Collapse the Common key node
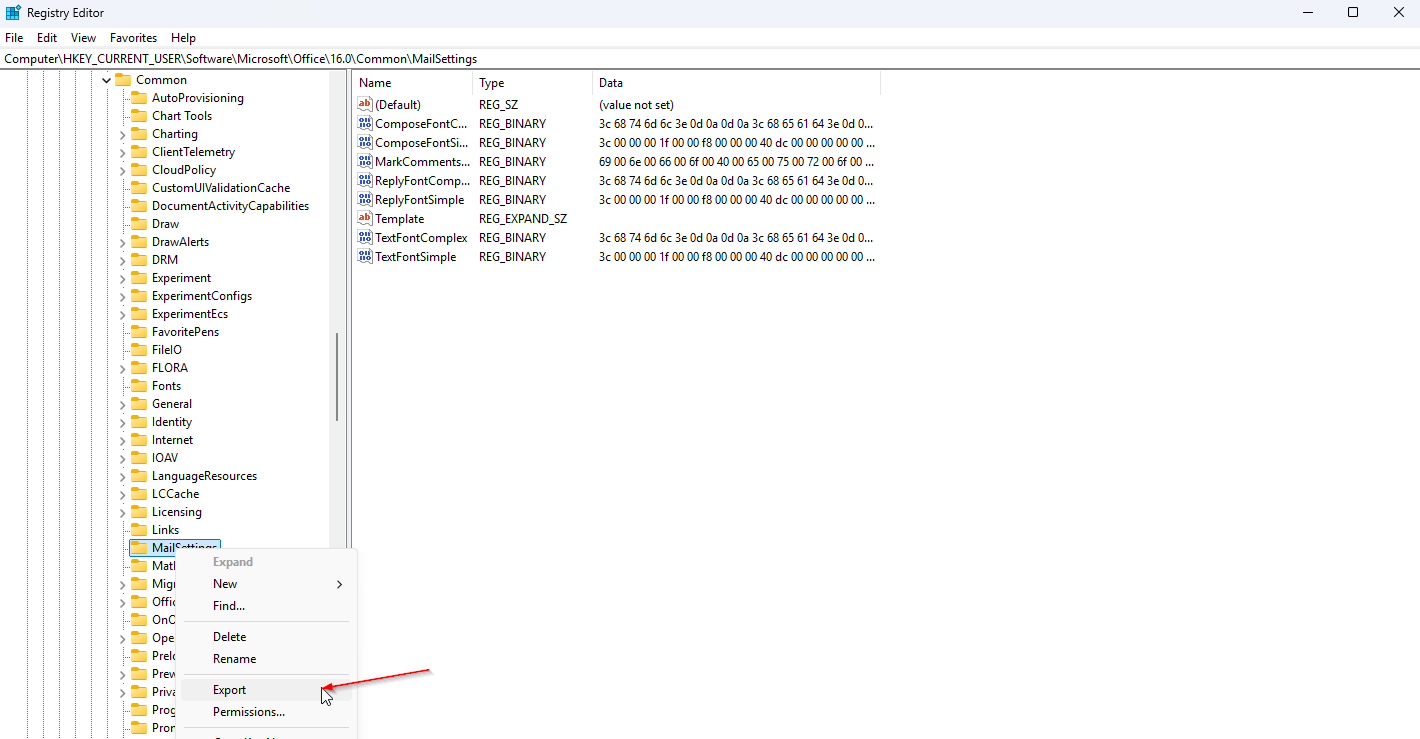The height and width of the screenshot is (739, 1420). [106, 80]
